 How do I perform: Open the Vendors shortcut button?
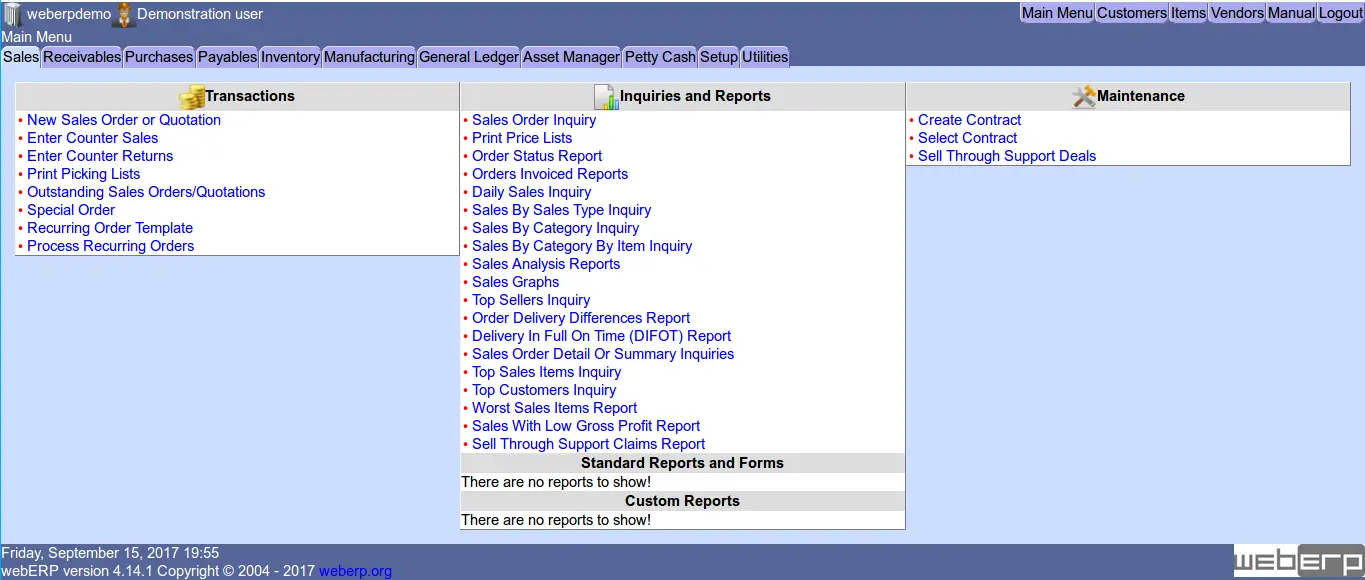[1237, 13]
